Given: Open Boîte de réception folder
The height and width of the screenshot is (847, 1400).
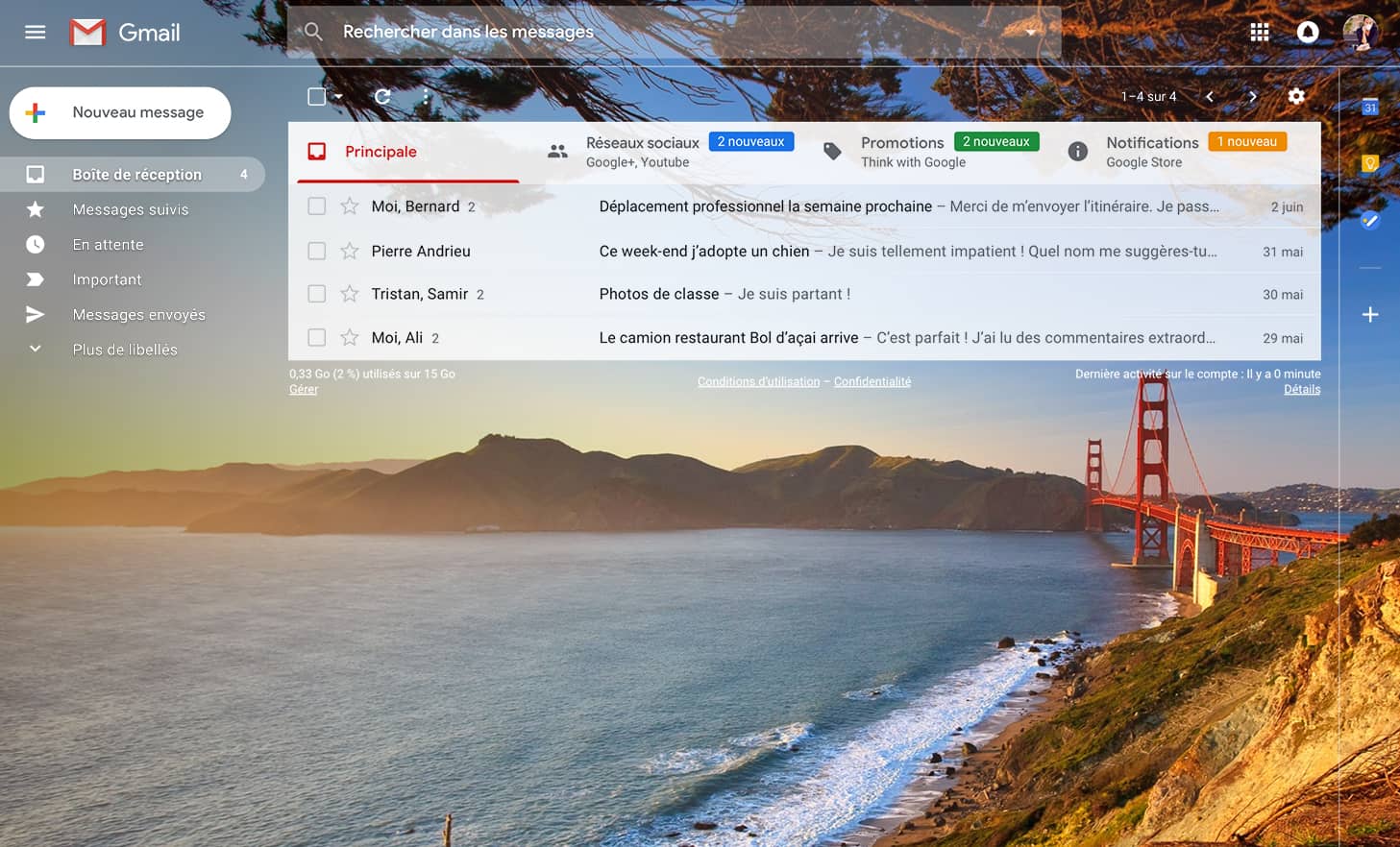Looking at the screenshot, I should click(133, 174).
